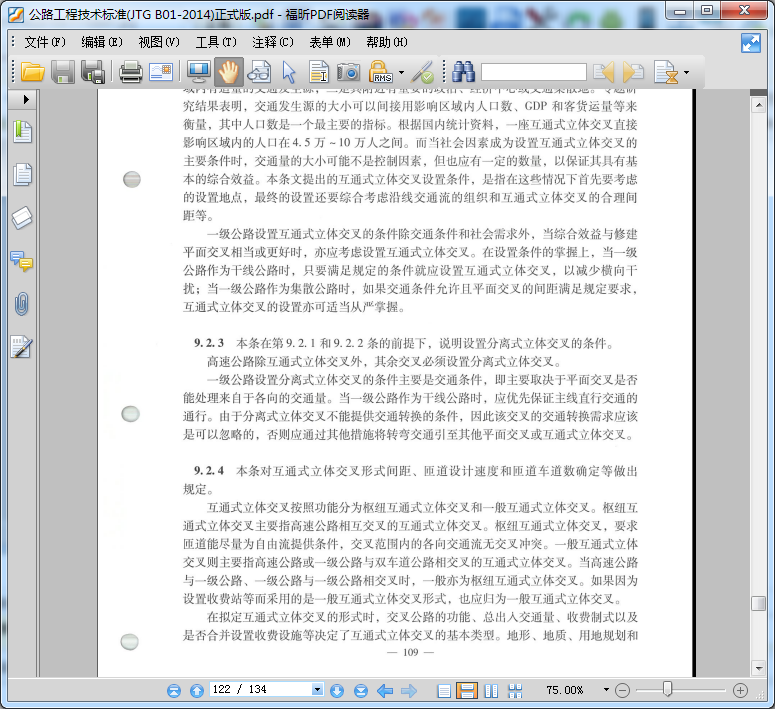Switch to single page layout
This screenshot has width=775, height=709.
(444, 691)
